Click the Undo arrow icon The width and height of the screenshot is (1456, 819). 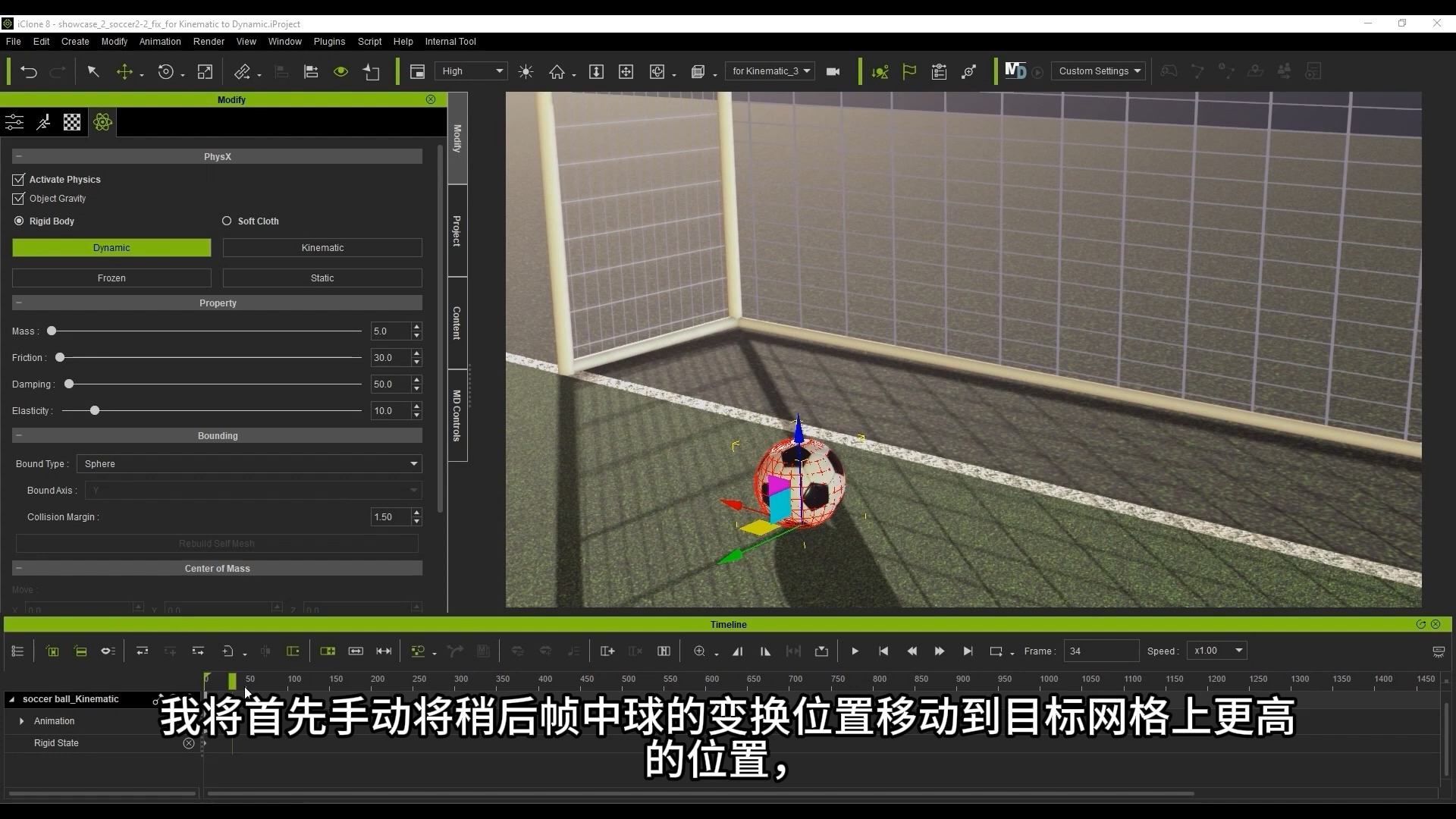tap(29, 71)
